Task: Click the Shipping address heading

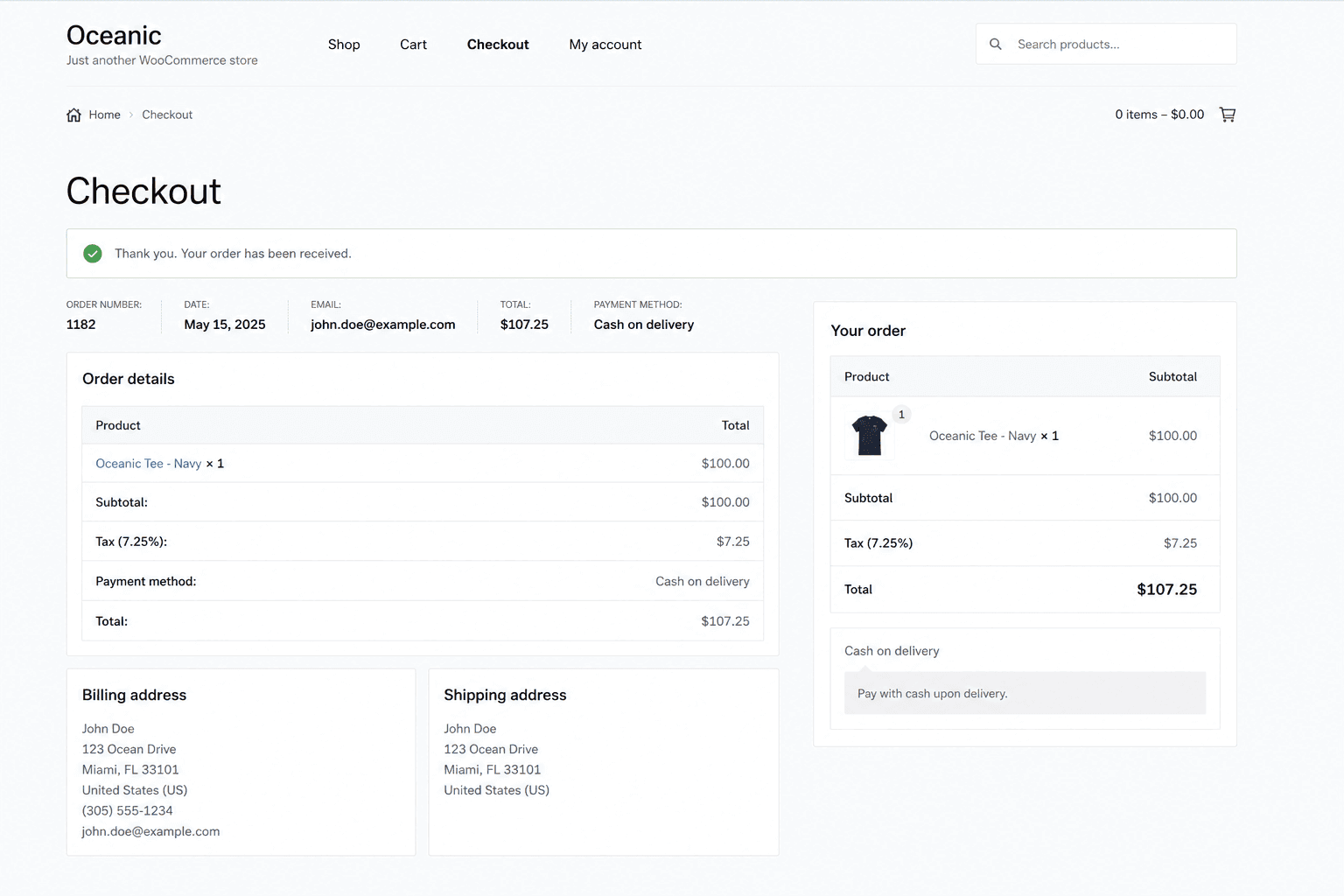Action: [505, 695]
